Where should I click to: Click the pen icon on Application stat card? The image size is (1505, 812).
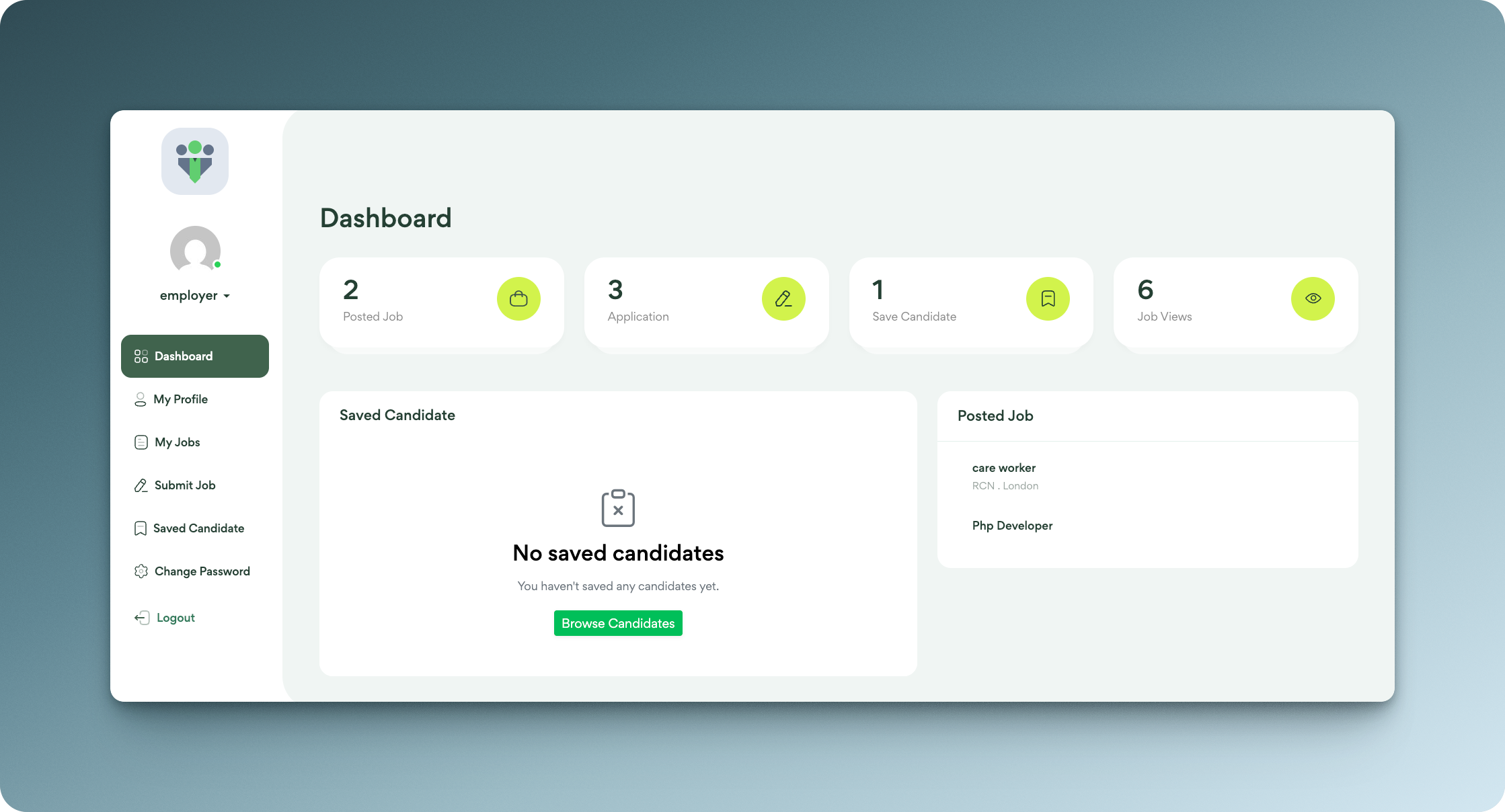(x=783, y=298)
